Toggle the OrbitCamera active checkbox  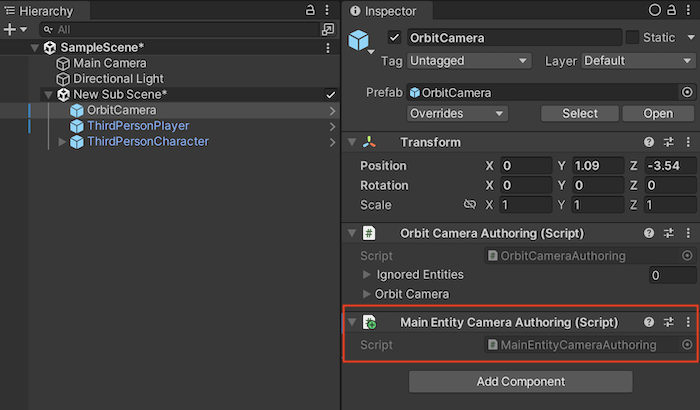tap(394, 38)
